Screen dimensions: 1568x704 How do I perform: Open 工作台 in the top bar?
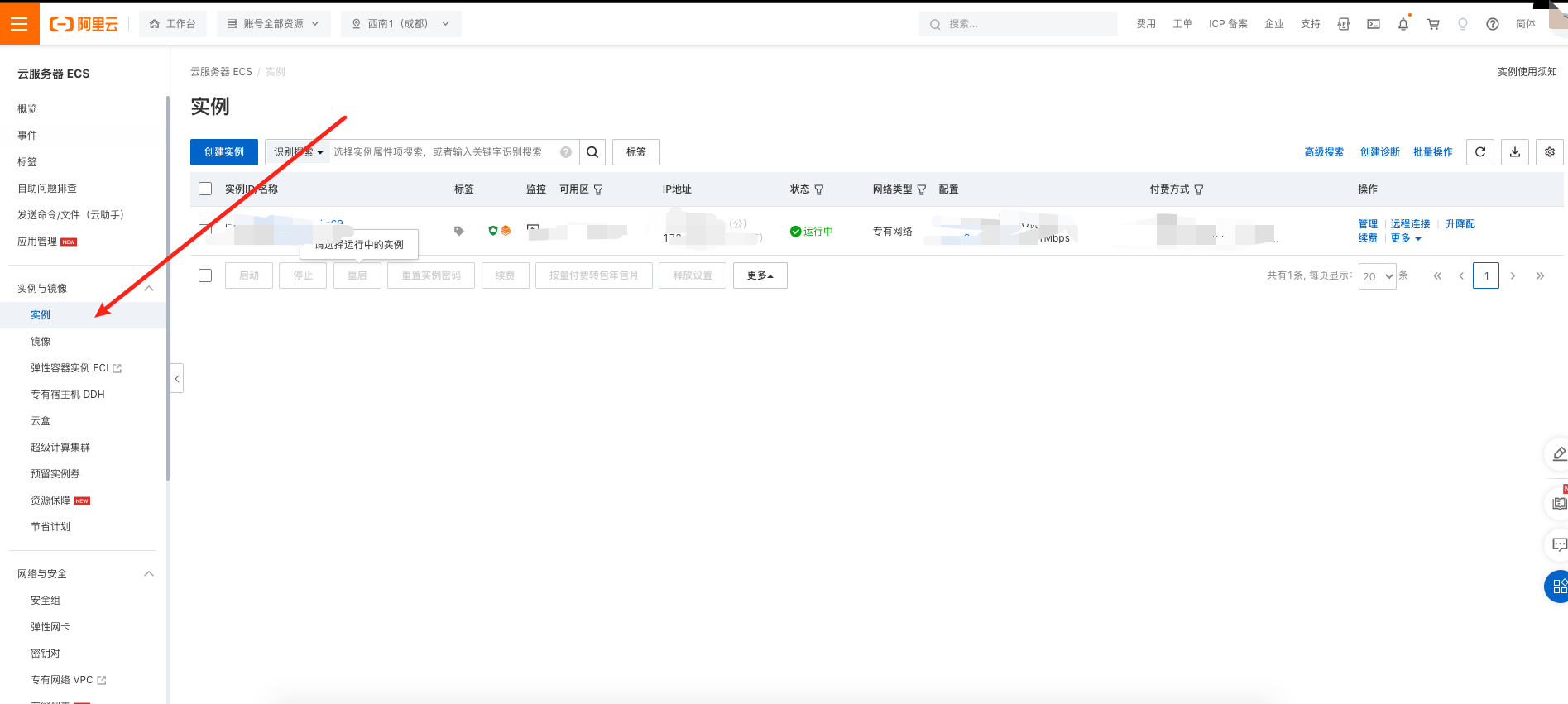pos(172,24)
